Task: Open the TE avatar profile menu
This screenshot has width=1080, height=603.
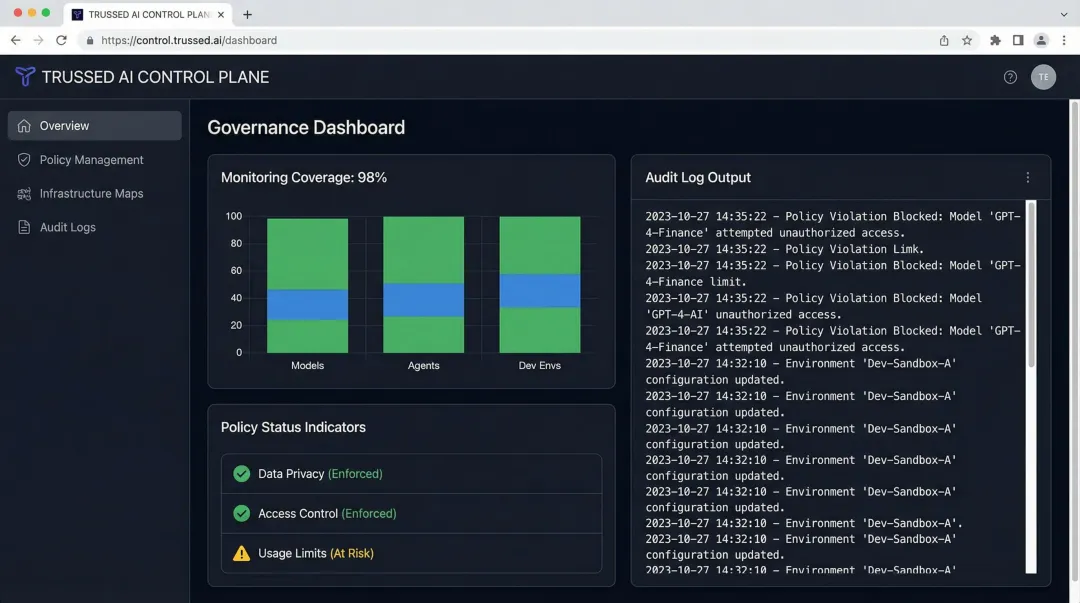Action: click(x=1043, y=76)
